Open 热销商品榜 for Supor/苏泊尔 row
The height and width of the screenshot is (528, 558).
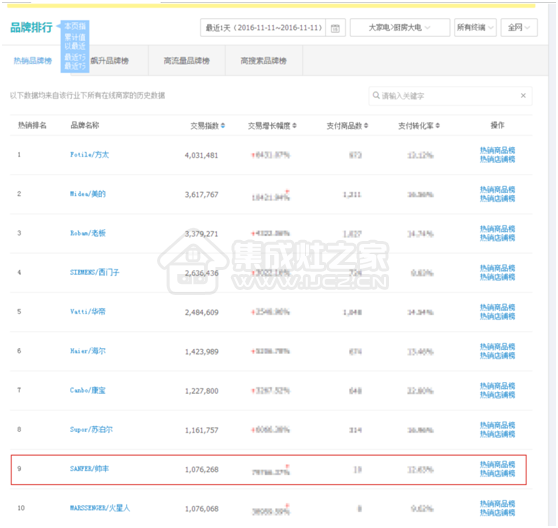pos(497,425)
